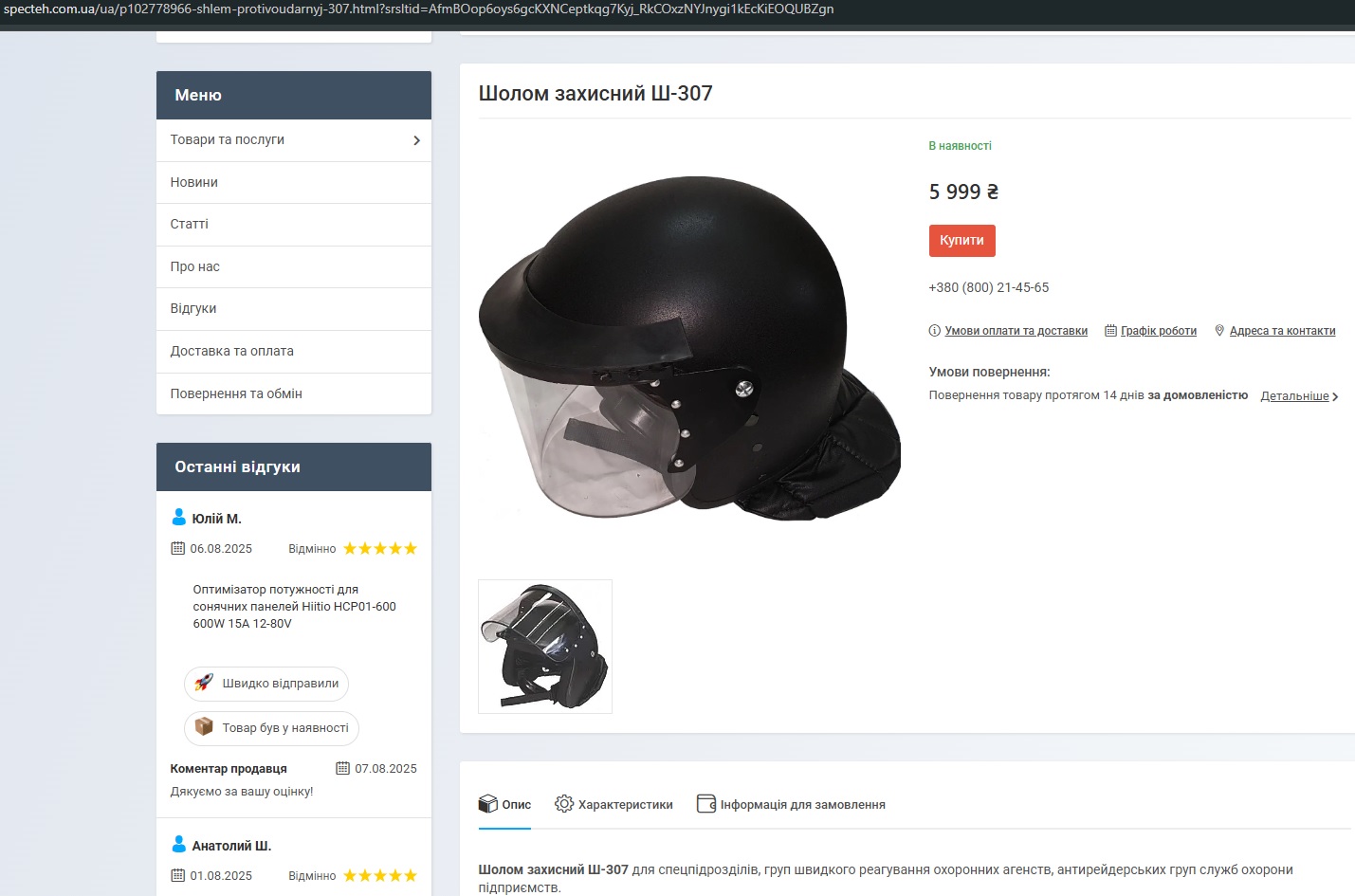The height and width of the screenshot is (896, 1355).
Task: Open the Статті menu item
Action: 294,225
